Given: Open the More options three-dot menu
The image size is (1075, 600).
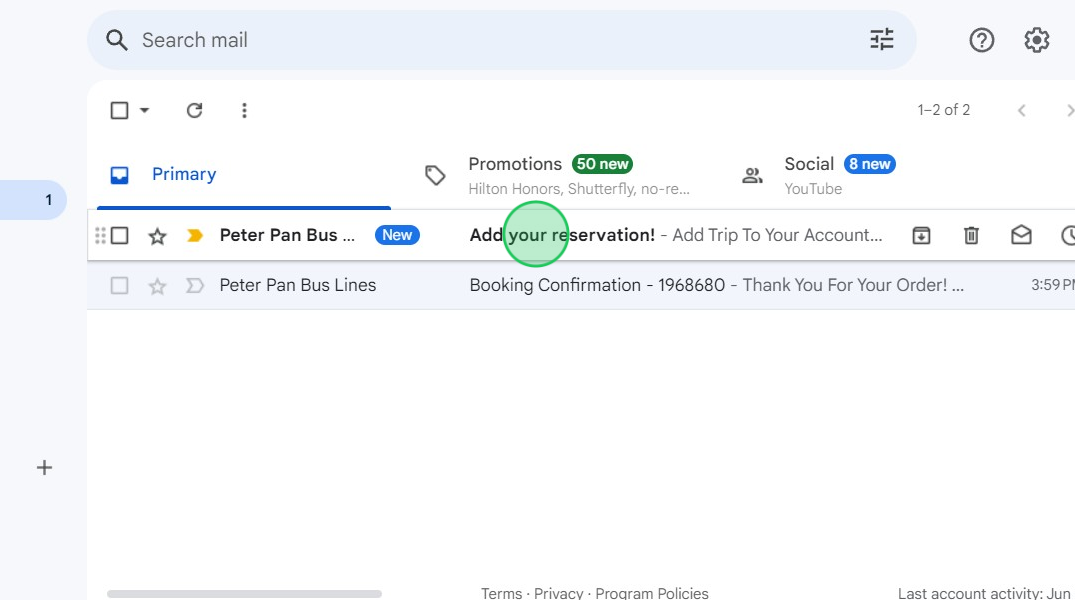Looking at the screenshot, I should [x=244, y=110].
